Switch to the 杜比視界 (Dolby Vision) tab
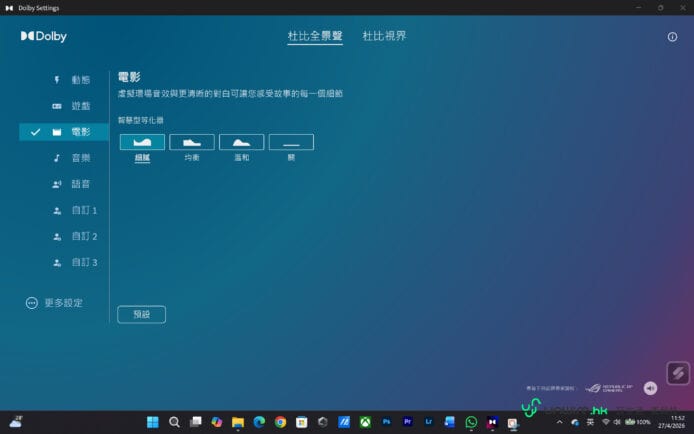The image size is (694, 434). 384,36
